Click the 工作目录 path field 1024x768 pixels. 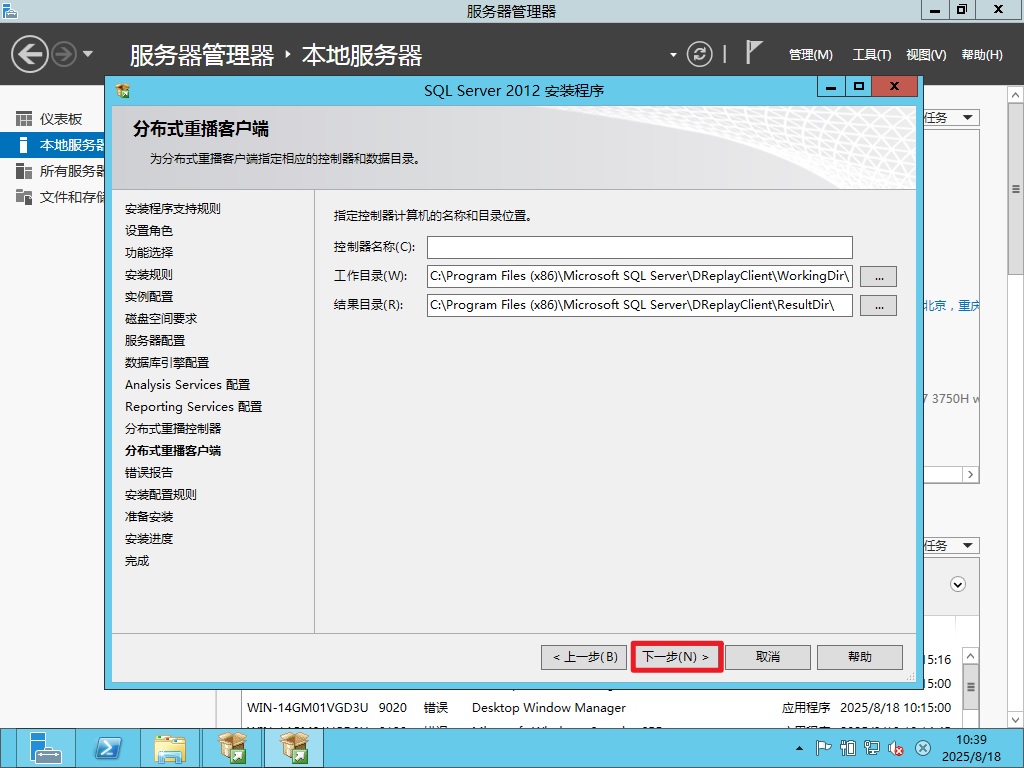click(639, 276)
